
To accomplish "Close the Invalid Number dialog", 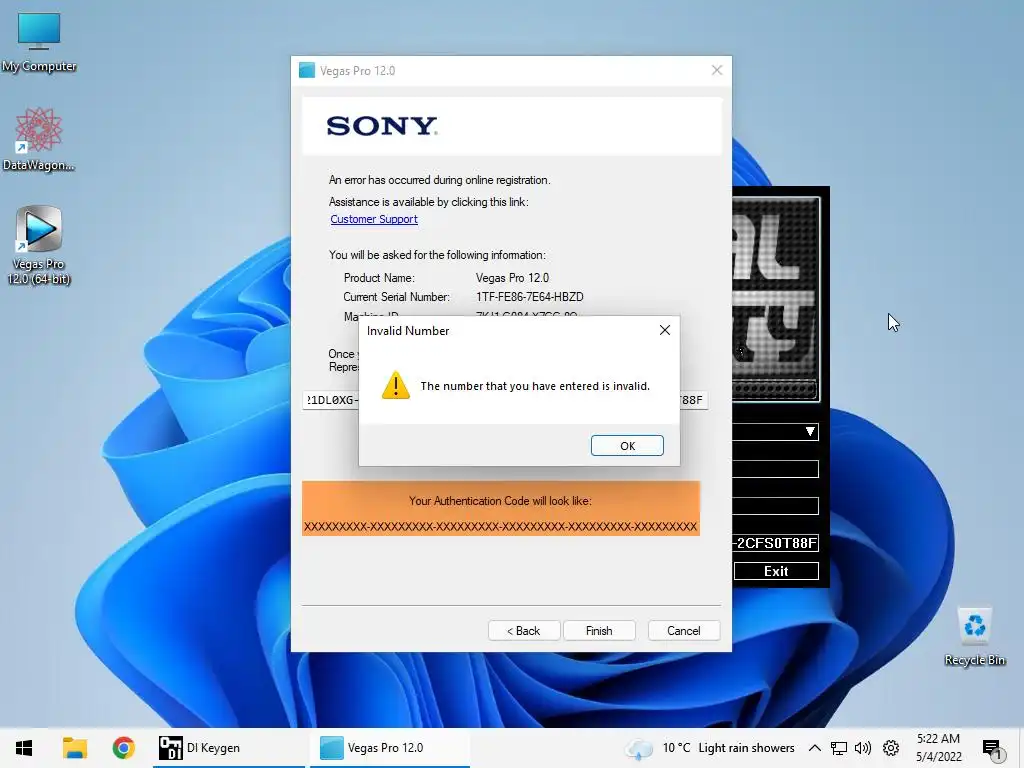I will click(x=664, y=330).
